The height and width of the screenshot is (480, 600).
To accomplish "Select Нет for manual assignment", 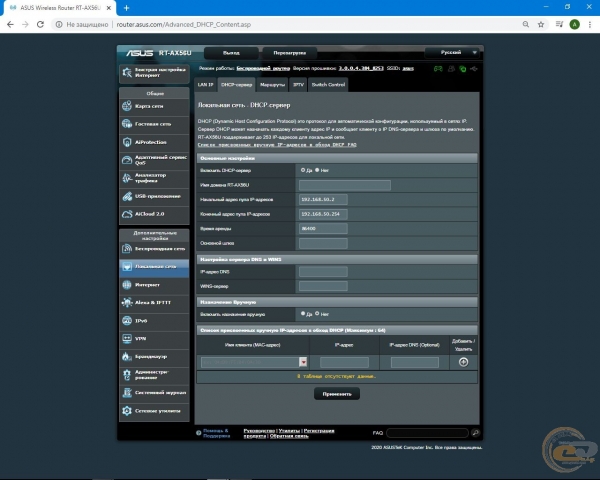I will pos(317,313).
